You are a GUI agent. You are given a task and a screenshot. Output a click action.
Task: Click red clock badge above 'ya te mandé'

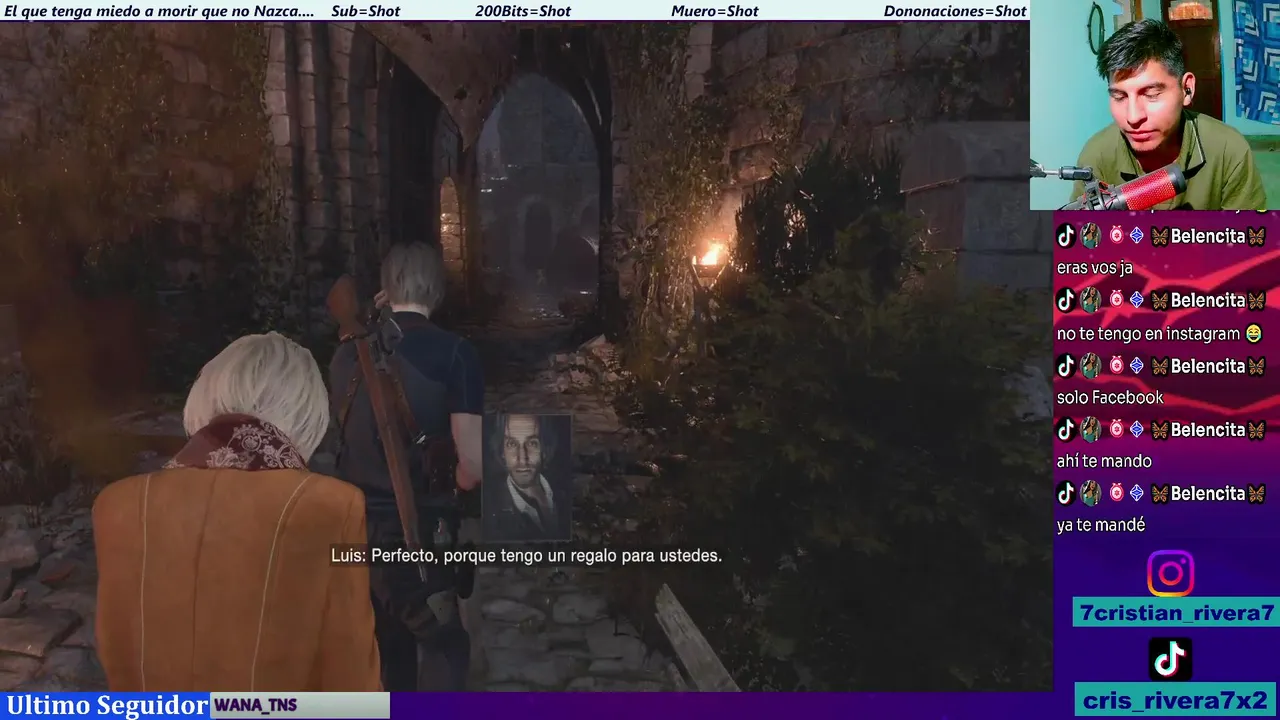(x=1116, y=493)
